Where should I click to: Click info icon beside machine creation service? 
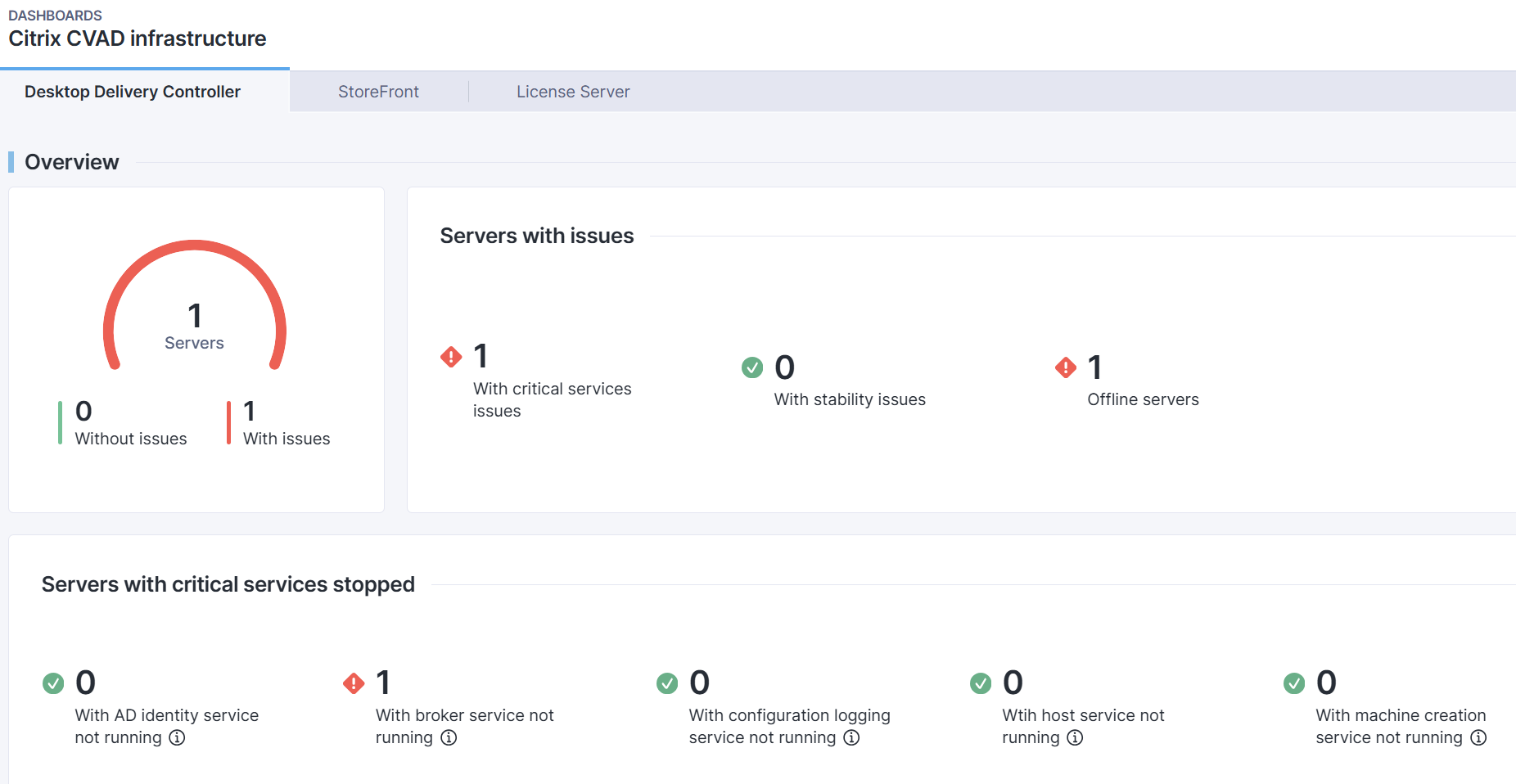pos(1478,737)
